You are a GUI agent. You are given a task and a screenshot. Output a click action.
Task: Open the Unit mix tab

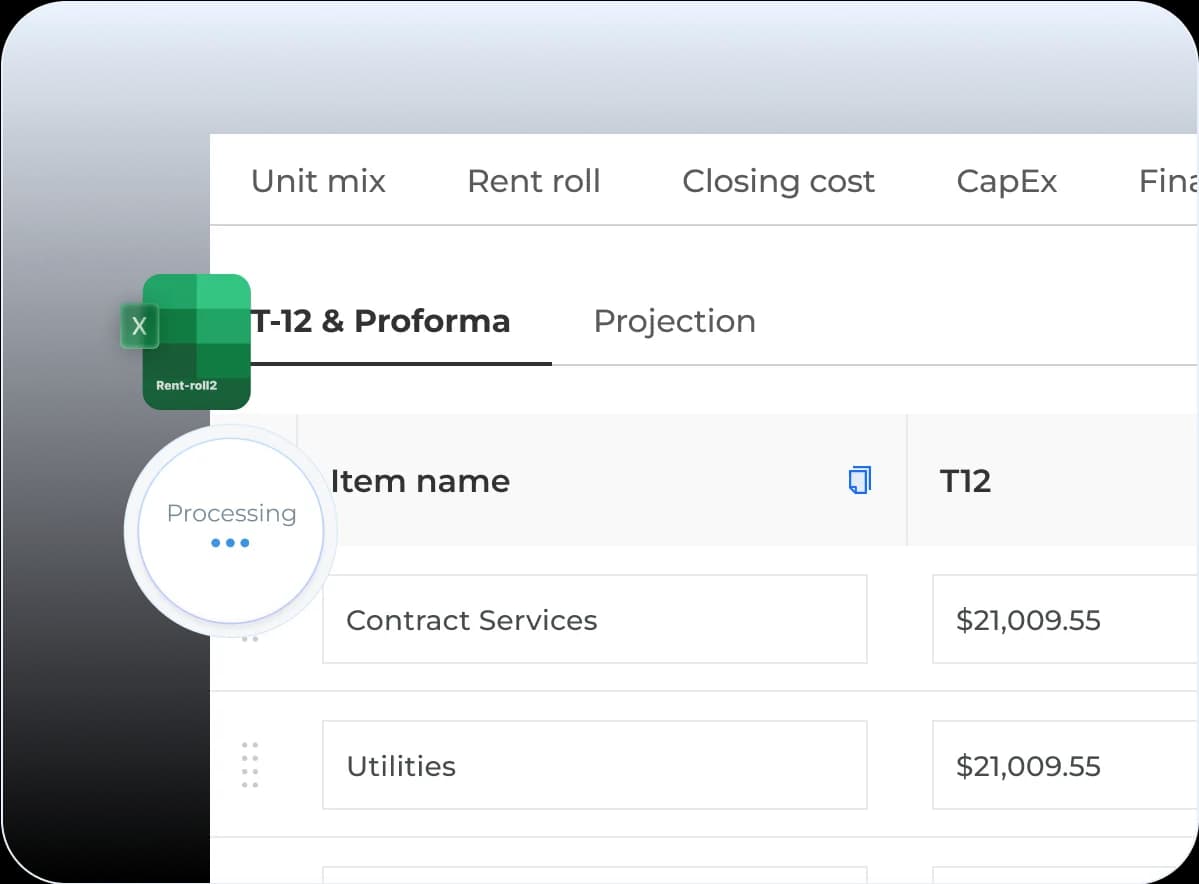318,181
